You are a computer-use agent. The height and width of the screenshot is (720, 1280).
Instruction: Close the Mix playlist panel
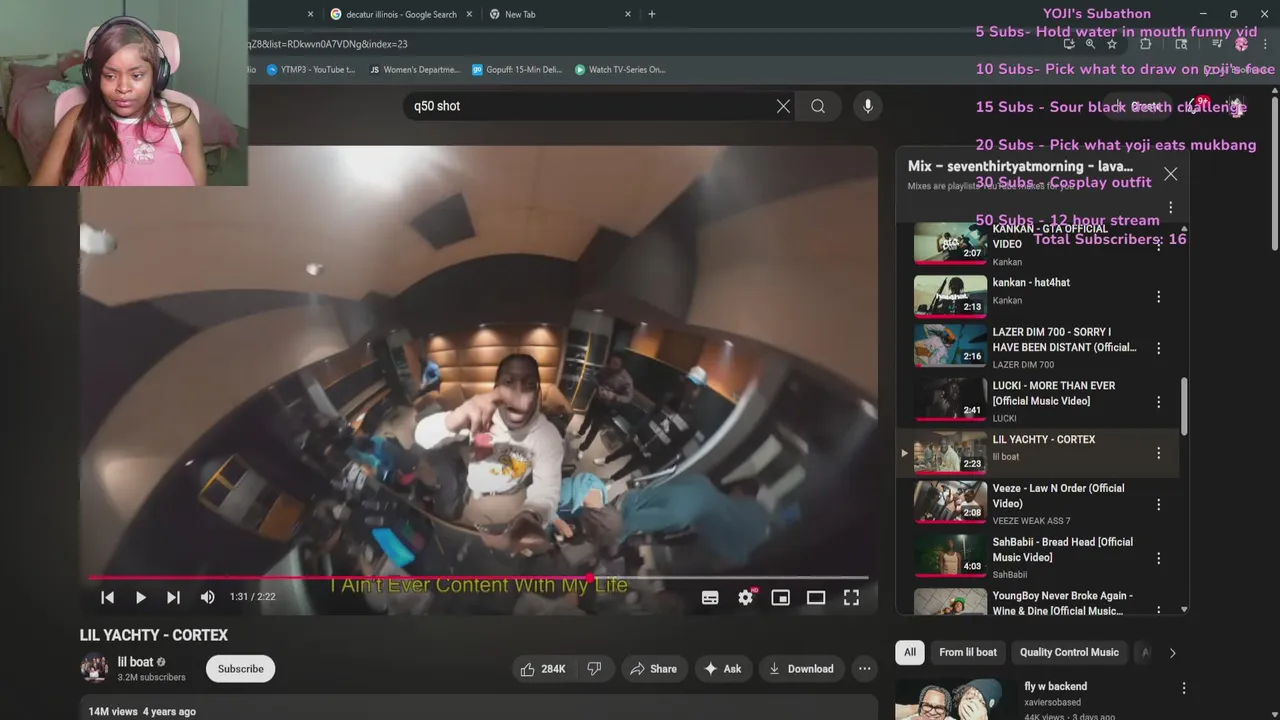[1170, 174]
